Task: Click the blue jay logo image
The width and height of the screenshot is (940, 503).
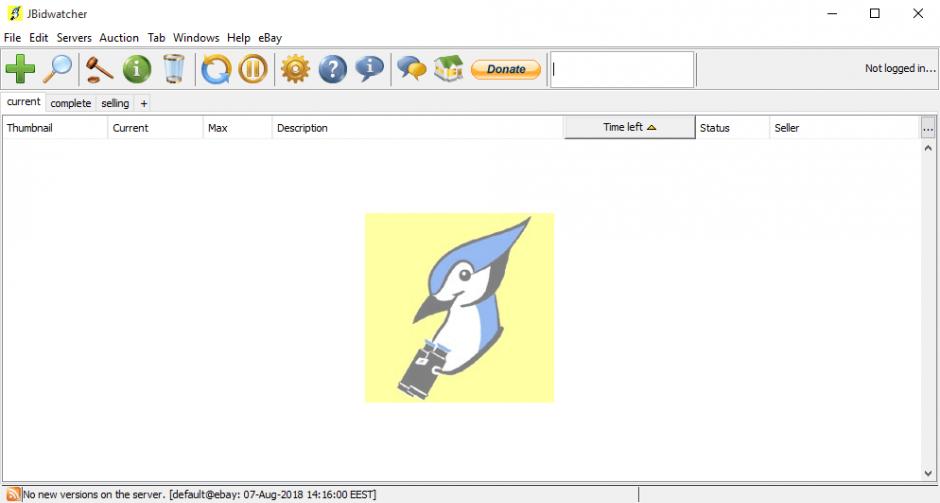Action: [x=460, y=308]
